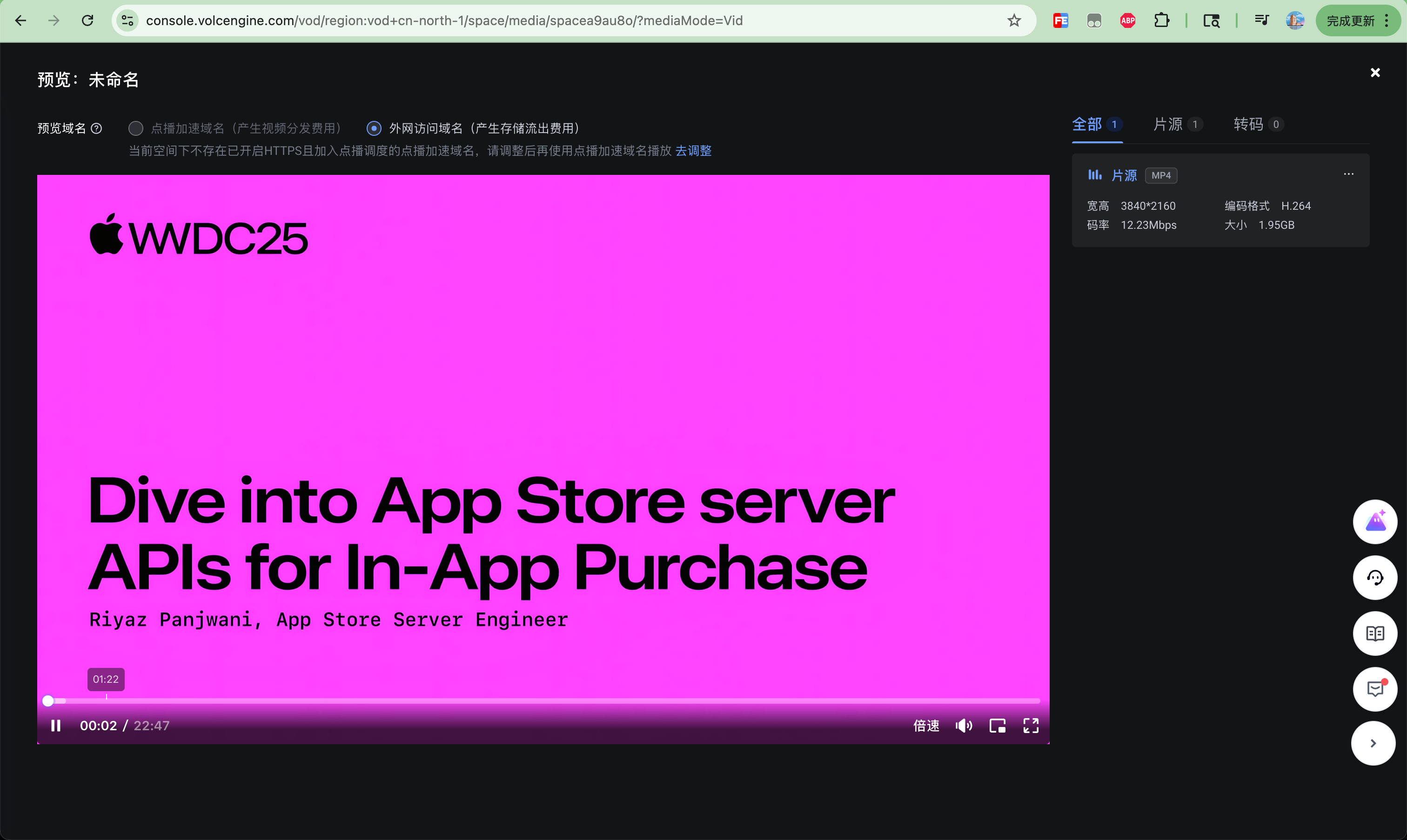
Task: Open the 倍速 playback speed menu
Action: (x=926, y=726)
